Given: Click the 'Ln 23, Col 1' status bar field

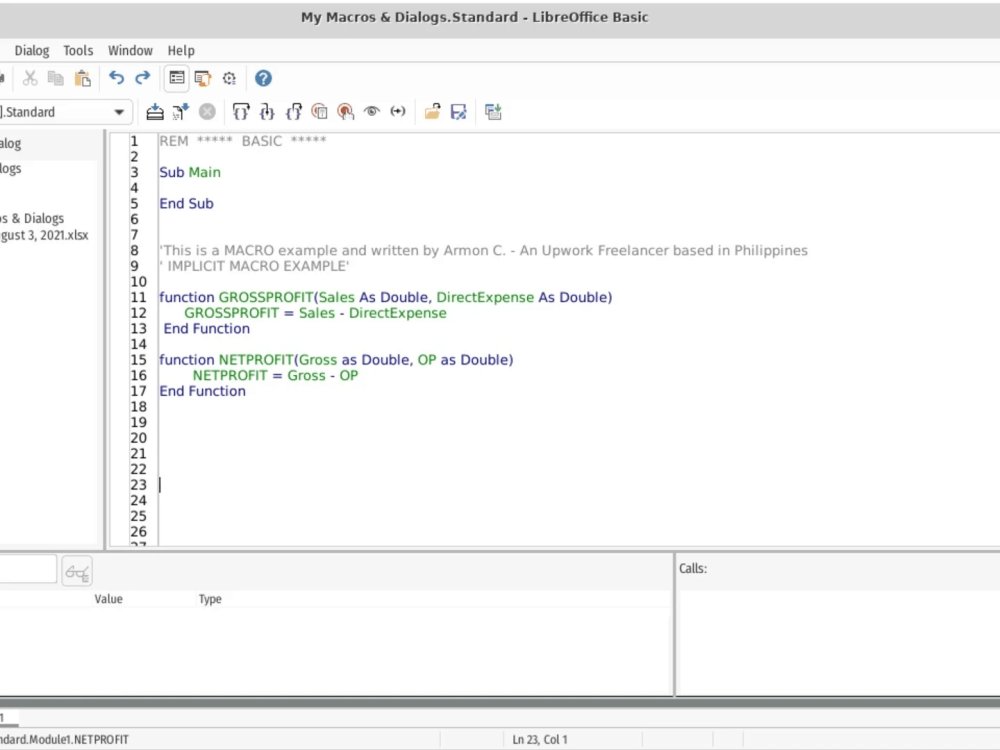Looking at the screenshot, I should (540, 739).
